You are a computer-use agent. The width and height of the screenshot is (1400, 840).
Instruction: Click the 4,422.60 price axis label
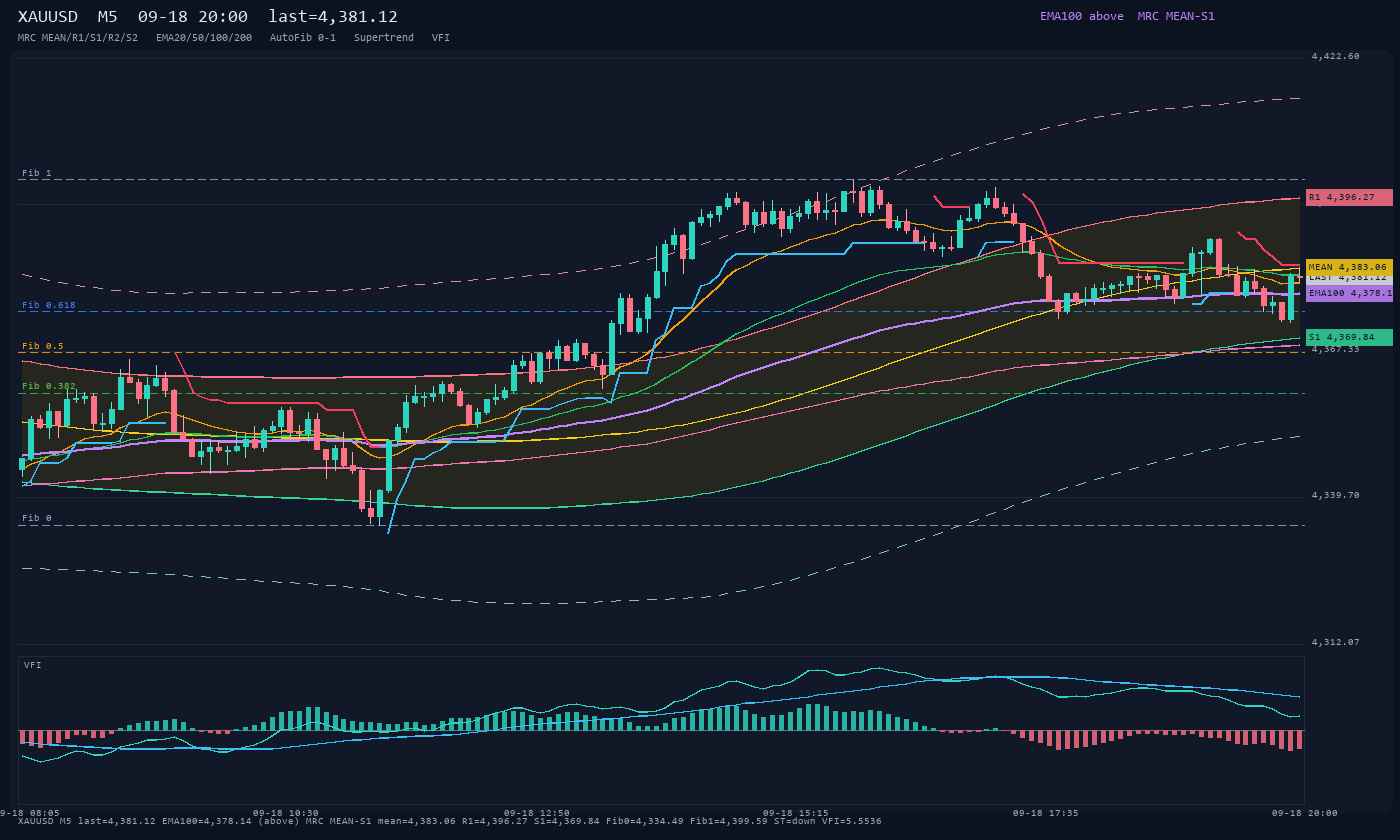point(1336,56)
